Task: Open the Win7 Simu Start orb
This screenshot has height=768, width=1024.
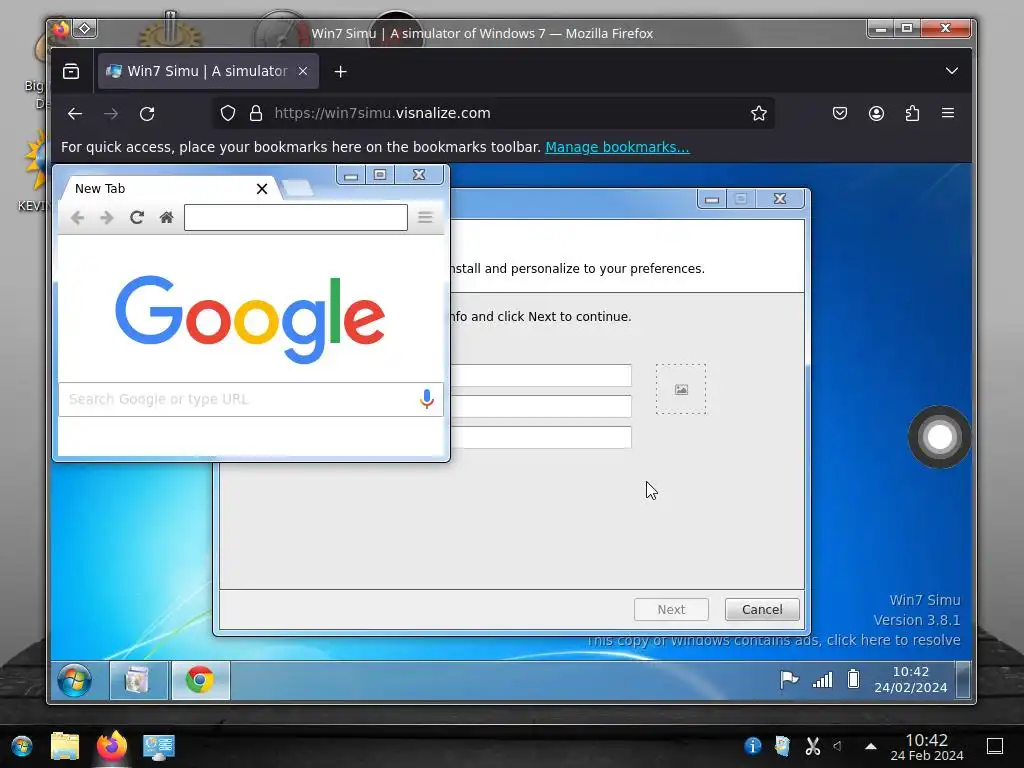Action: [x=74, y=680]
